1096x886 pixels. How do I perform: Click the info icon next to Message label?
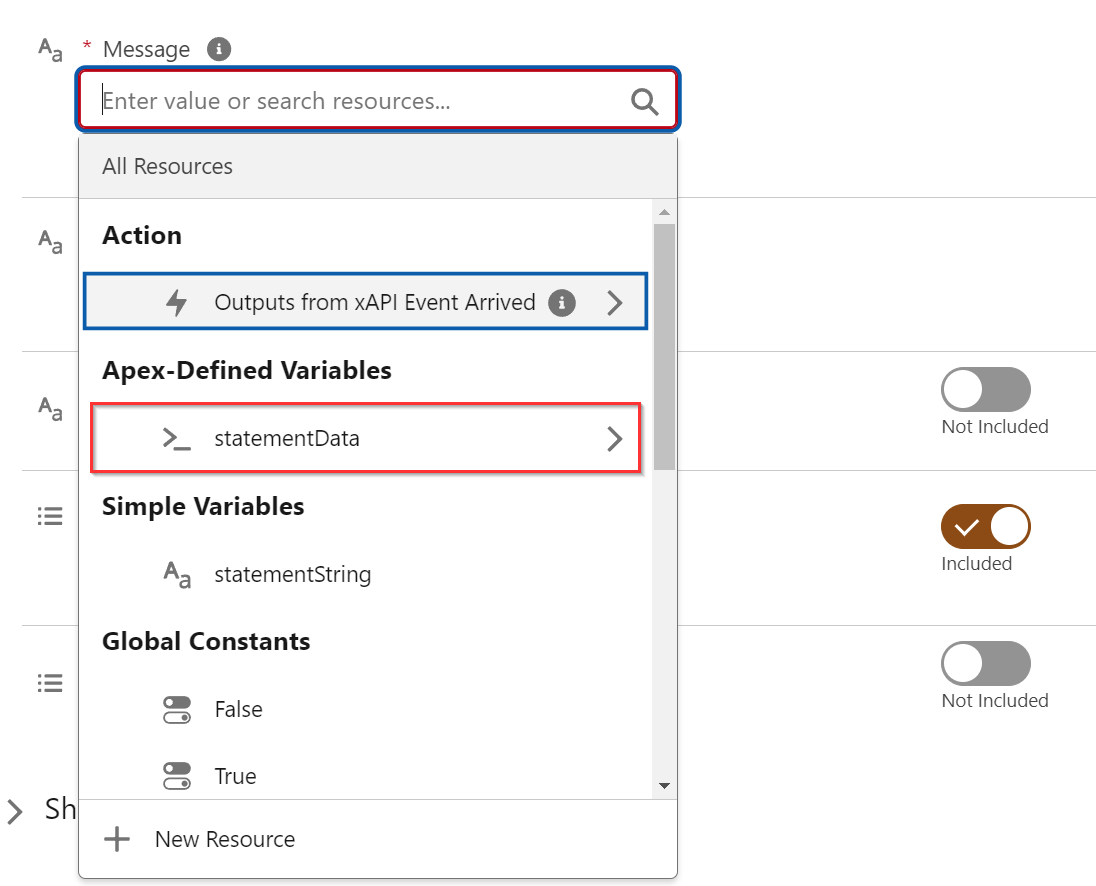[x=219, y=49]
